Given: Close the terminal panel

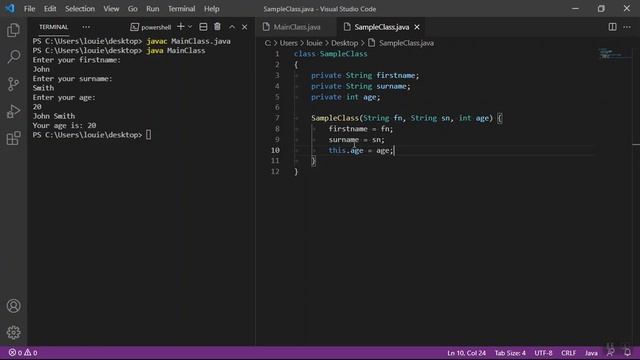Looking at the screenshot, I should [244, 27].
